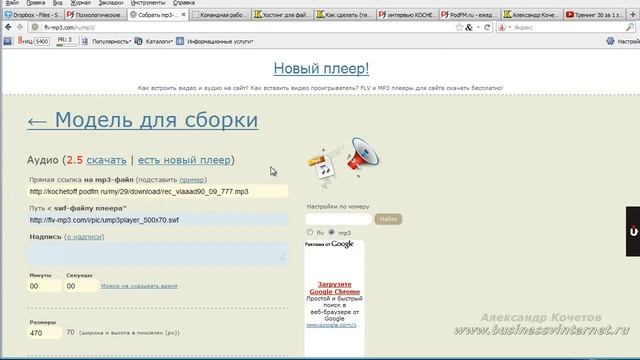Click the Яндекс ТИЦ 5400 indicator

pos(33,41)
